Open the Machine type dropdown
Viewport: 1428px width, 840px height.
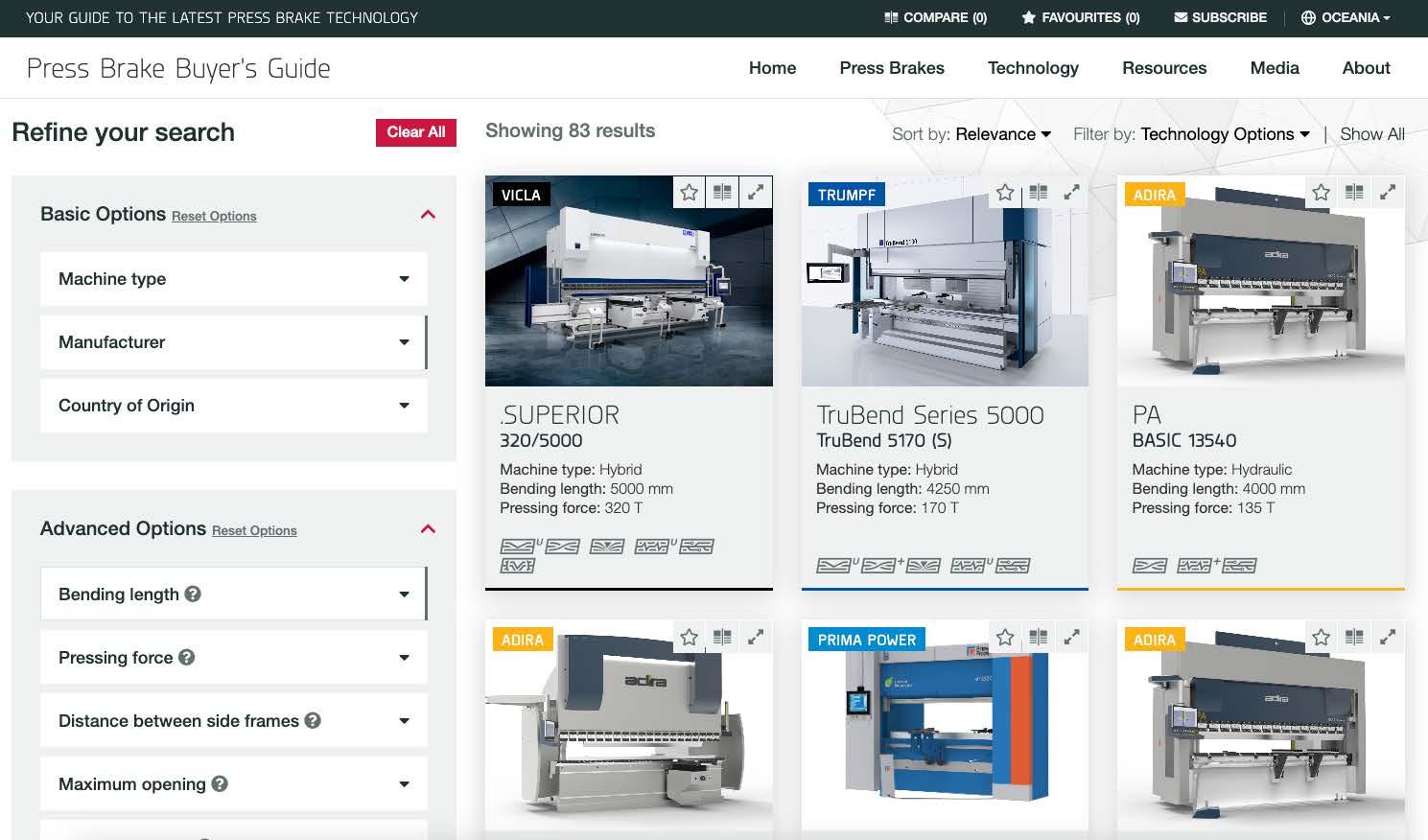point(234,279)
